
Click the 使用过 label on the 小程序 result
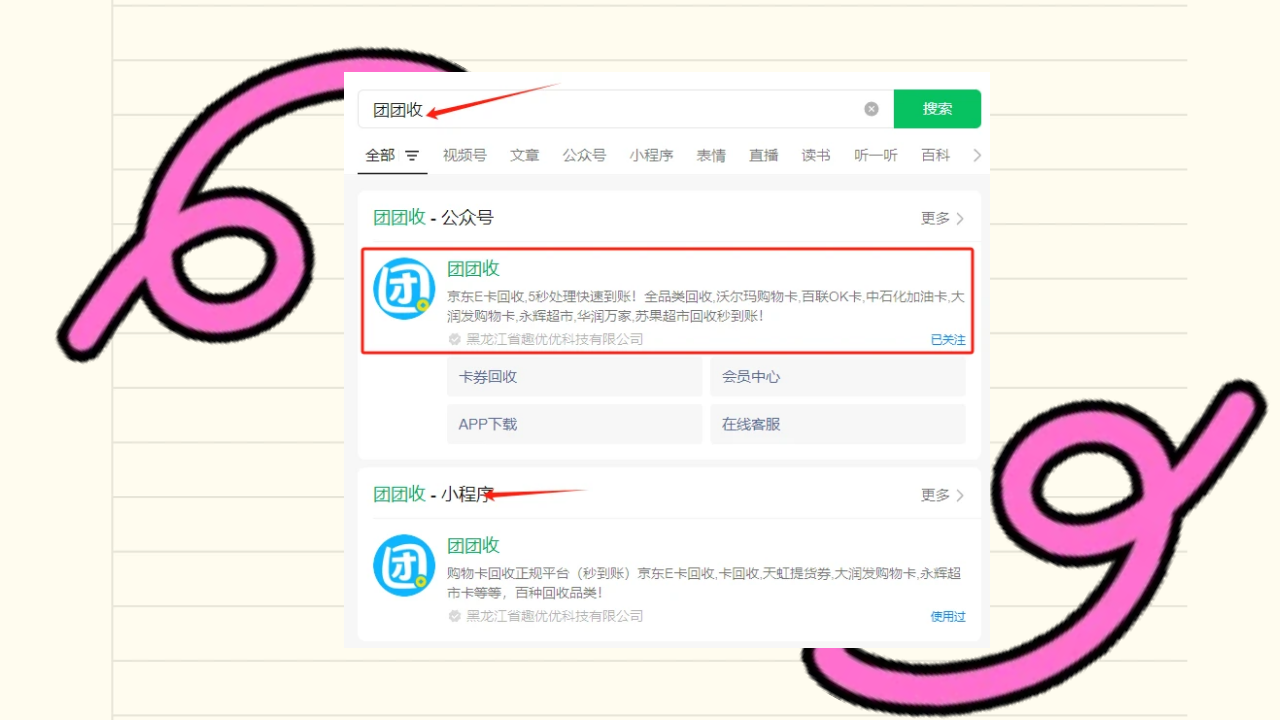point(948,617)
